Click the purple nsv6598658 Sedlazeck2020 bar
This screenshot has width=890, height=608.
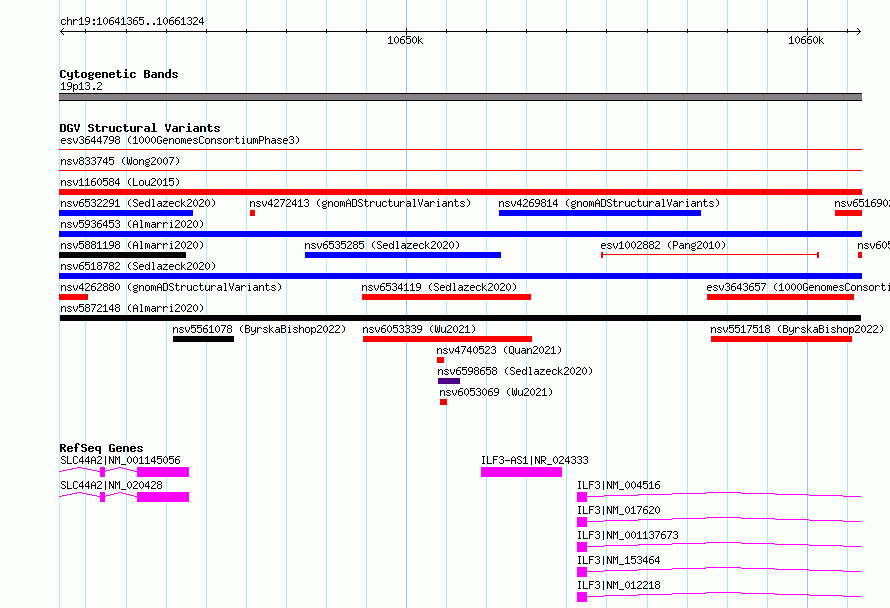[x=449, y=381]
